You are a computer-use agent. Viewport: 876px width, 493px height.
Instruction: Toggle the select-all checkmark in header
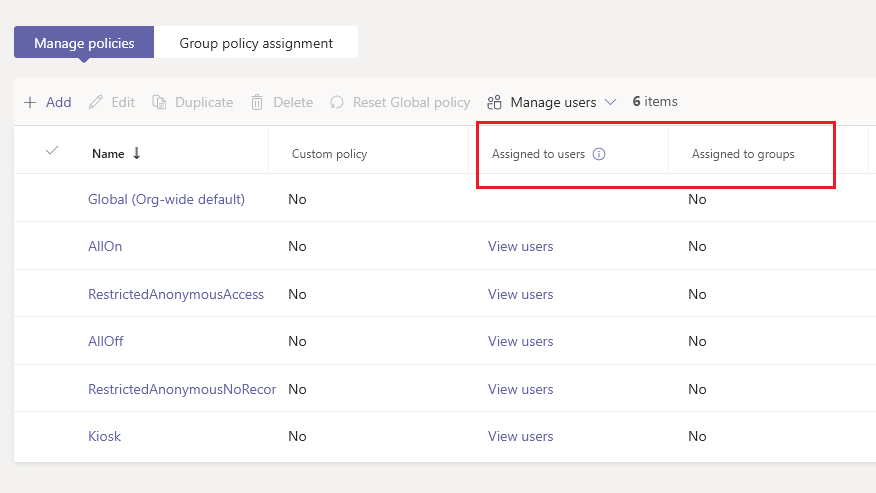click(x=52, y=150)
